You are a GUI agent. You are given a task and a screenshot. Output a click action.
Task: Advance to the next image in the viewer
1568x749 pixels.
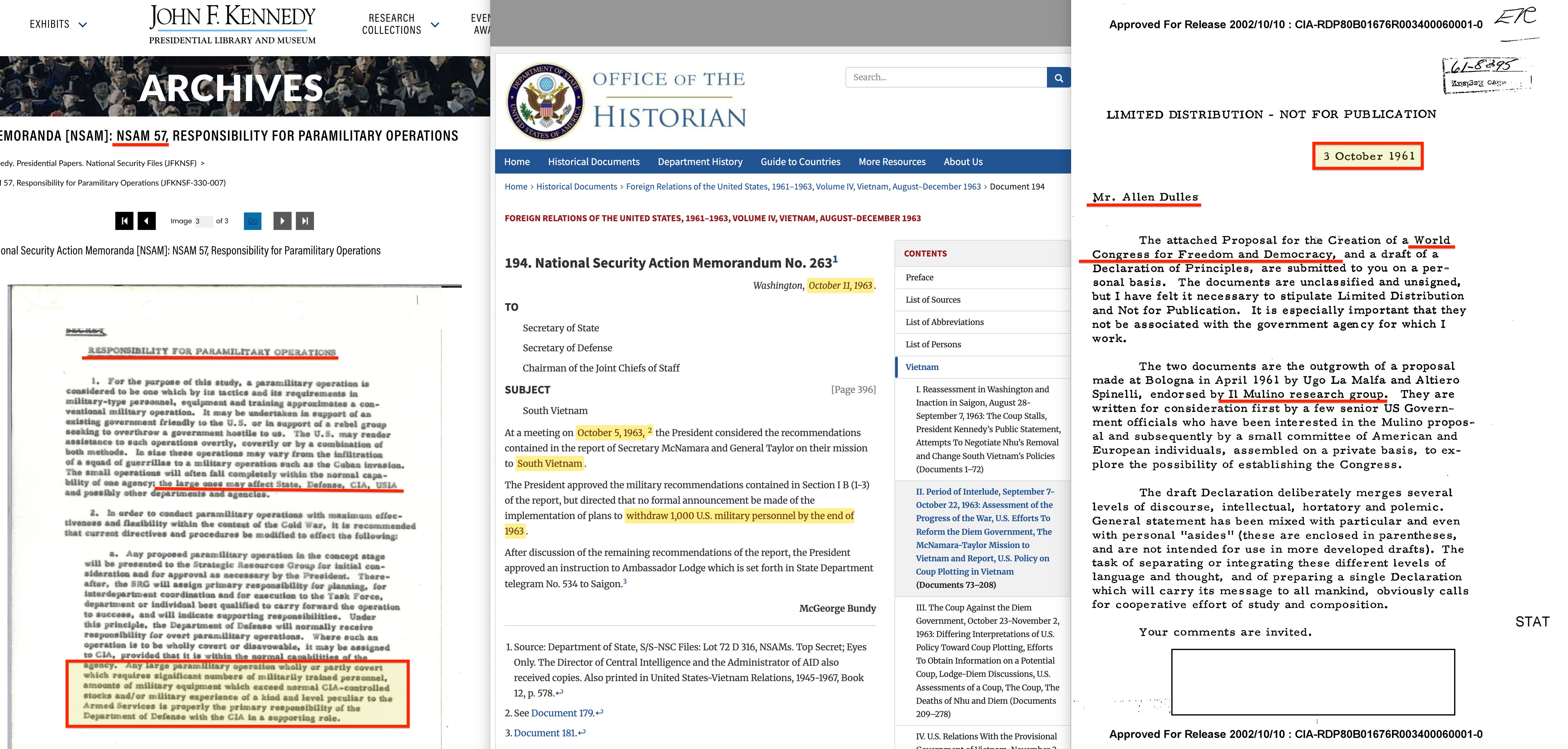[283, 220]
